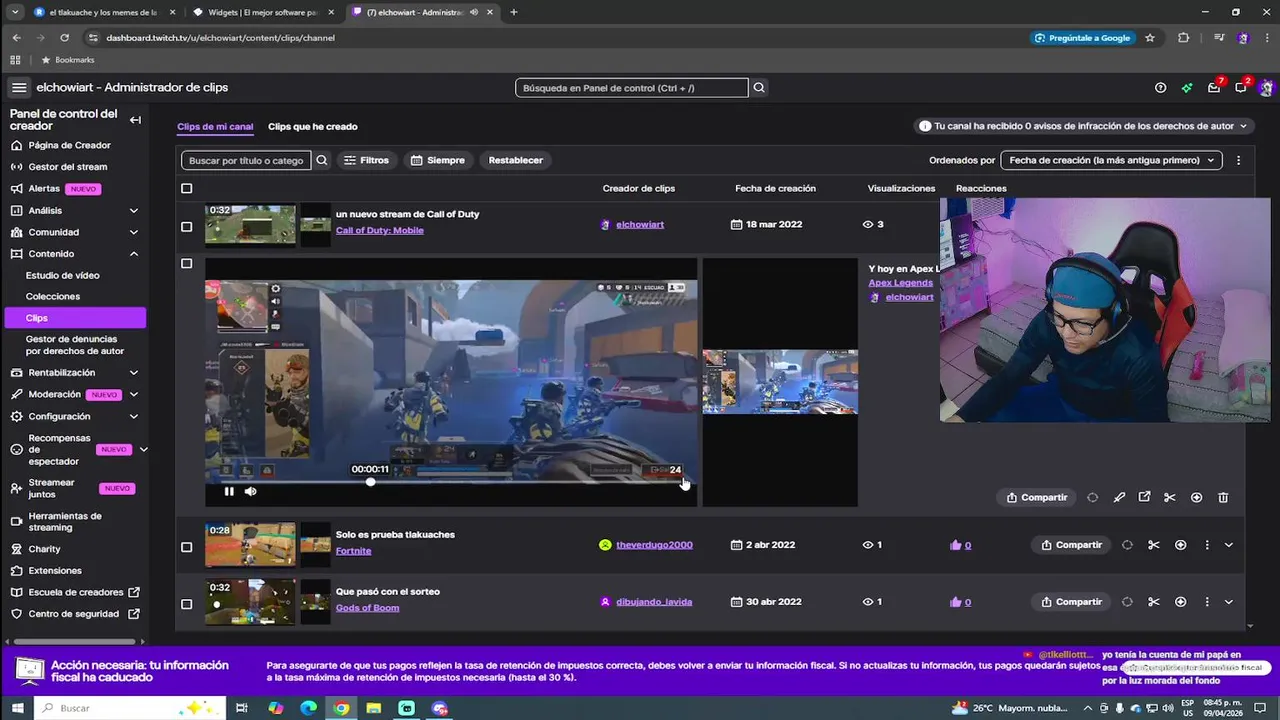Open Apex clip in new window icon
Screen dimensions: 1280x720
click(1144, 497)
